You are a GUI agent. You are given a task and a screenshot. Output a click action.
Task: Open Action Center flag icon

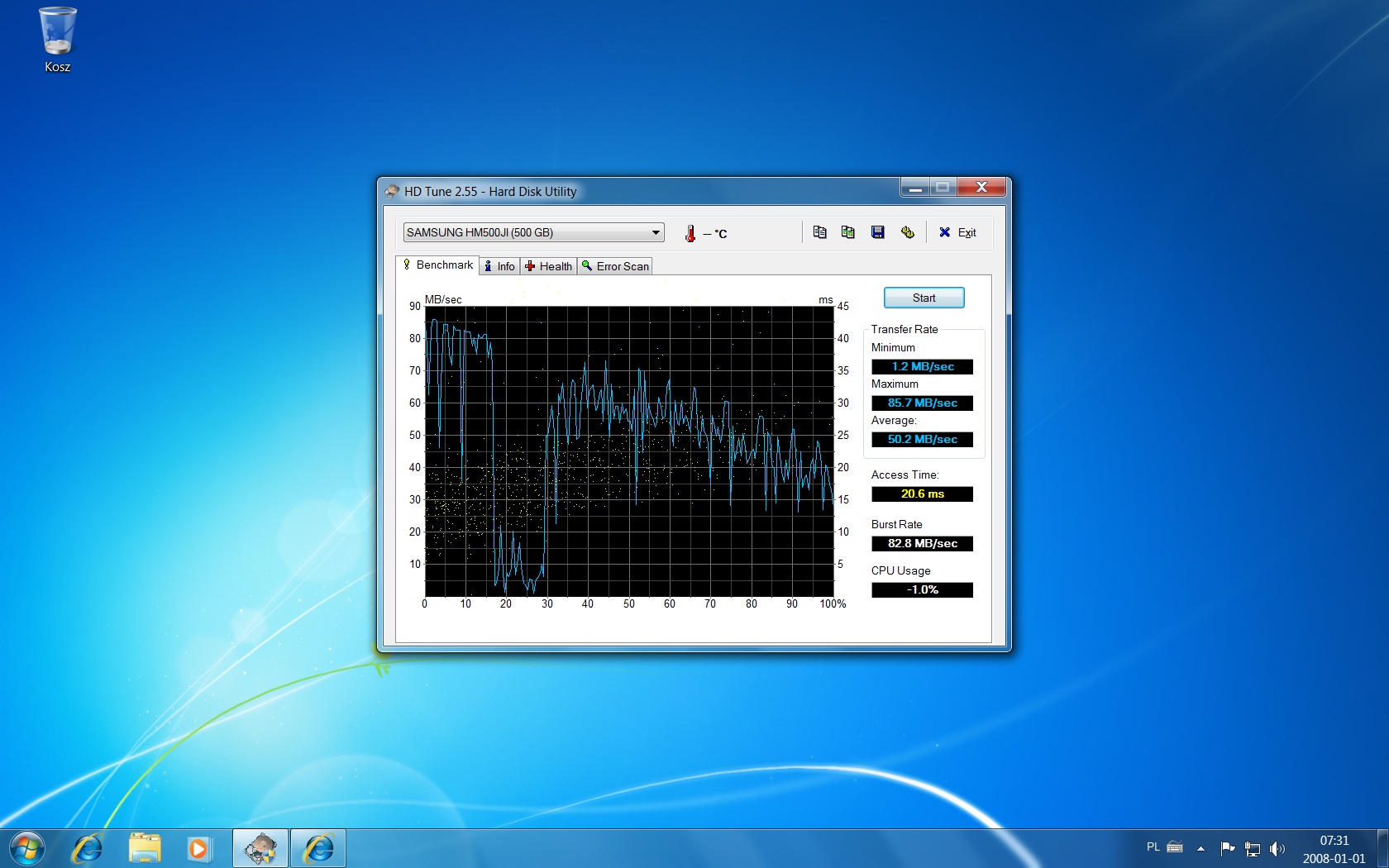click(x=1228, y=848)
